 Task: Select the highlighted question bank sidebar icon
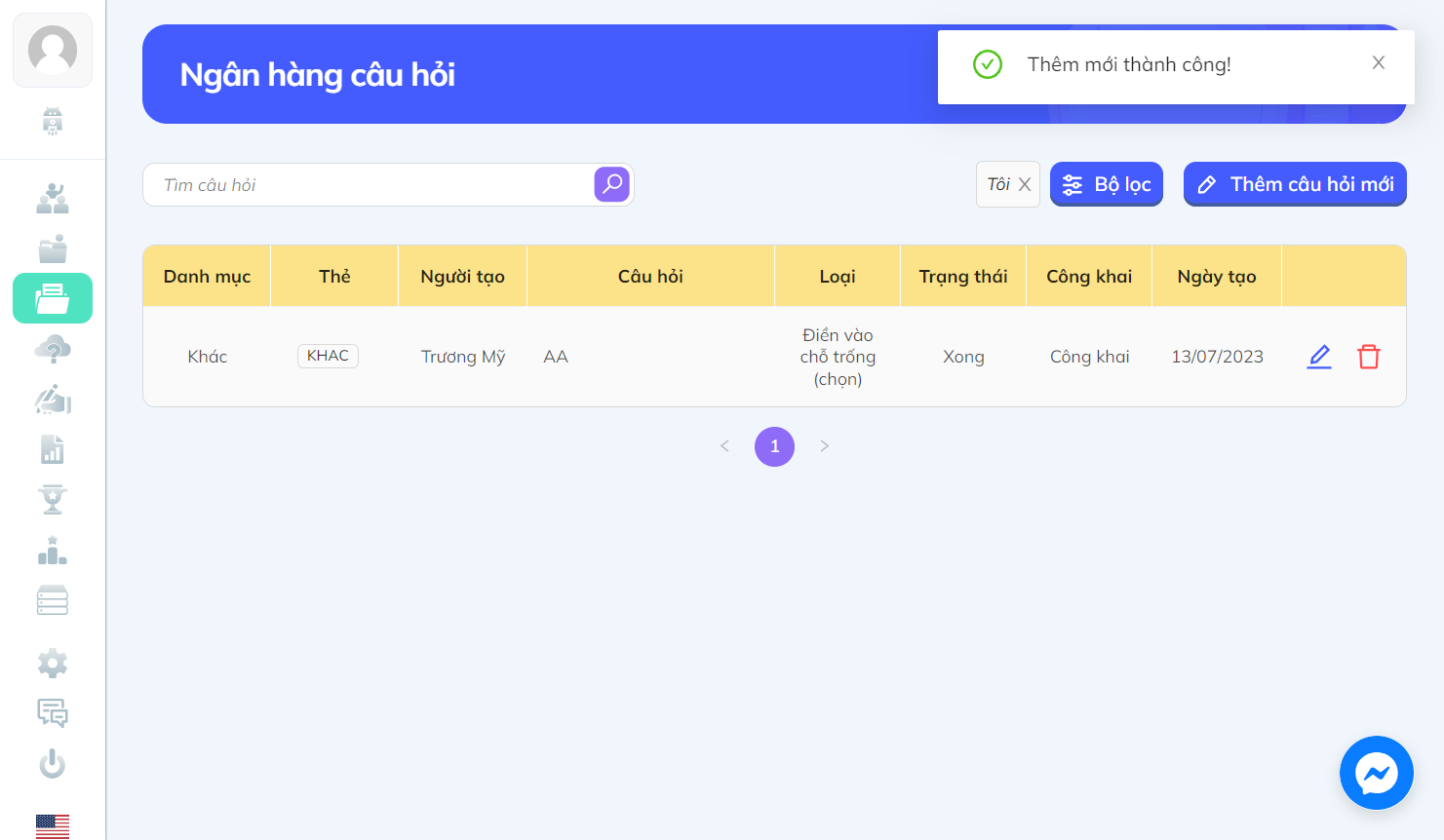[53, 298]
